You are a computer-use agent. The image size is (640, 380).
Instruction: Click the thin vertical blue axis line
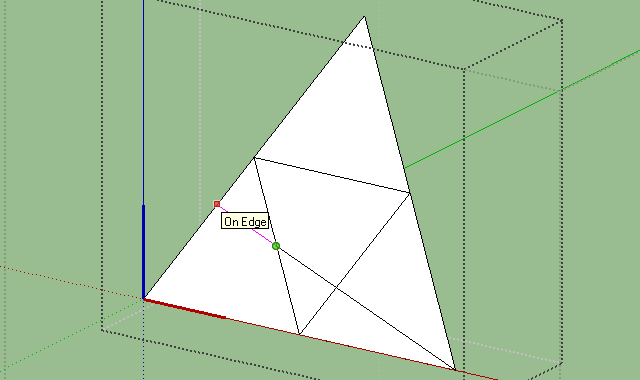pos(144,102)
